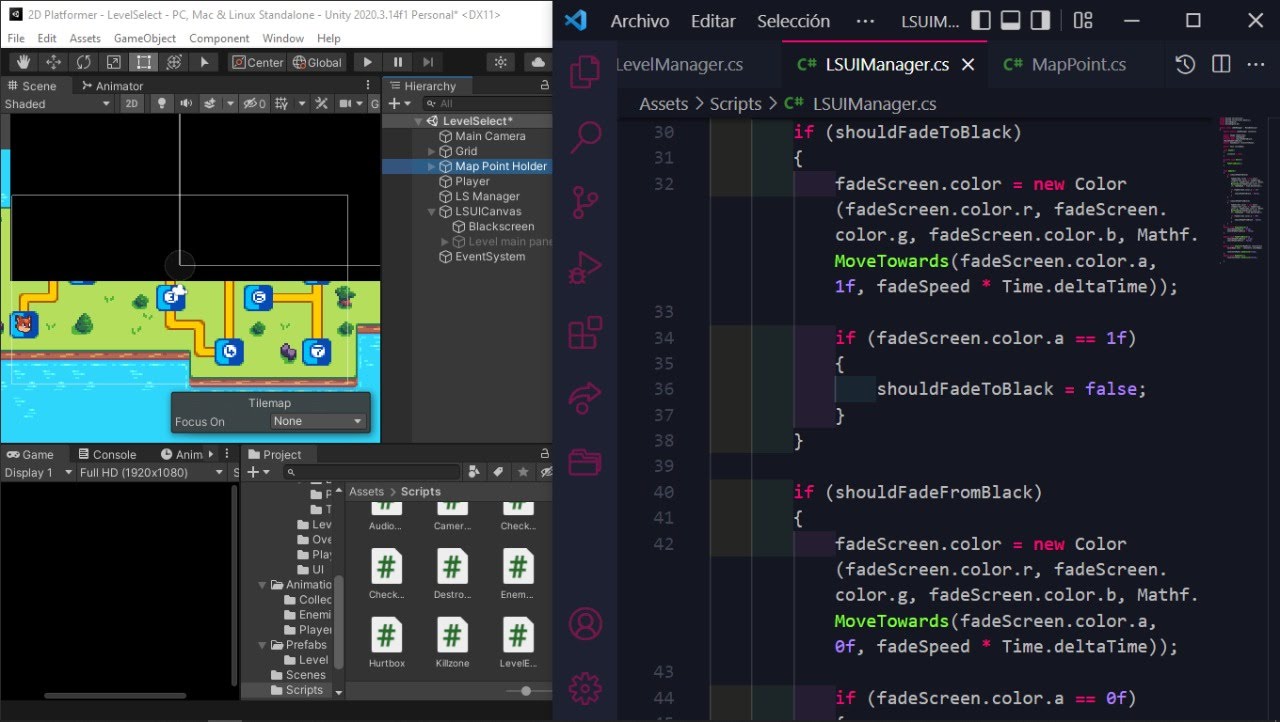Open VS Code Accounts icon

pyautogui.click(x=585, y=624)
